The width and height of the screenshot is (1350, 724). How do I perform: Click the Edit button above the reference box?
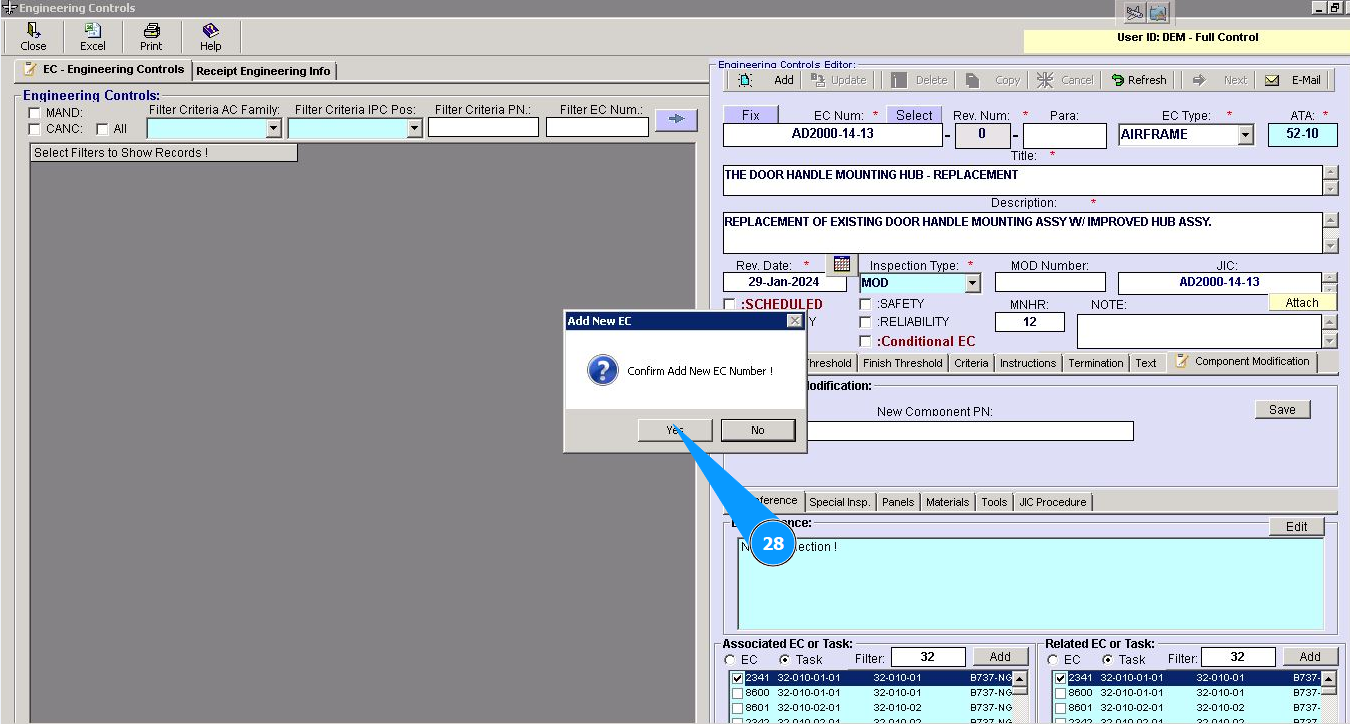pyautogui.click(x=1297, y=526)
